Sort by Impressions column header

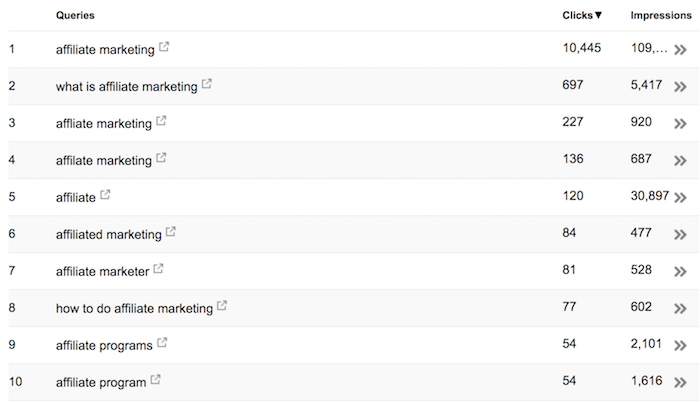click(661, 15)
